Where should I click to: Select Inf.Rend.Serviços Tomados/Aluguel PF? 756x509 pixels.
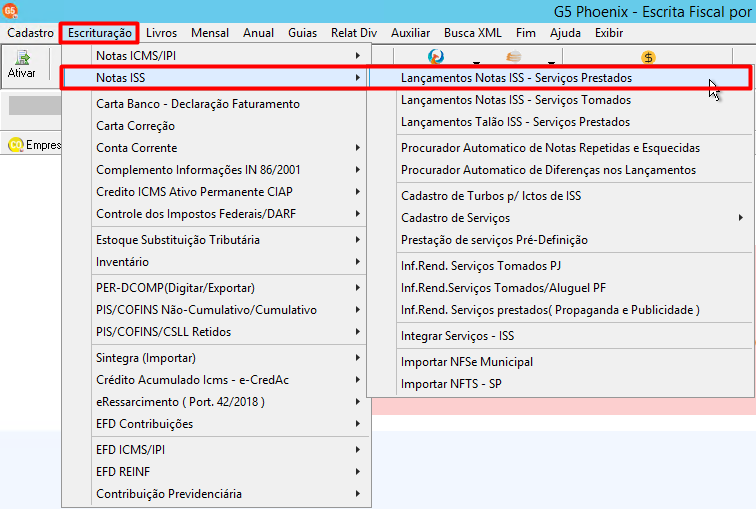(560, 288)
